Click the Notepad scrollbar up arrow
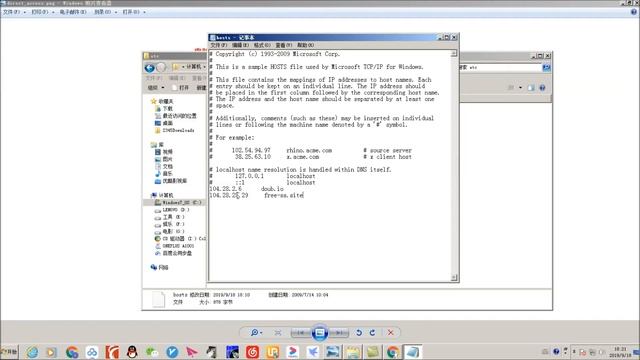Screen dimensions: 640x360 [454, 53]
